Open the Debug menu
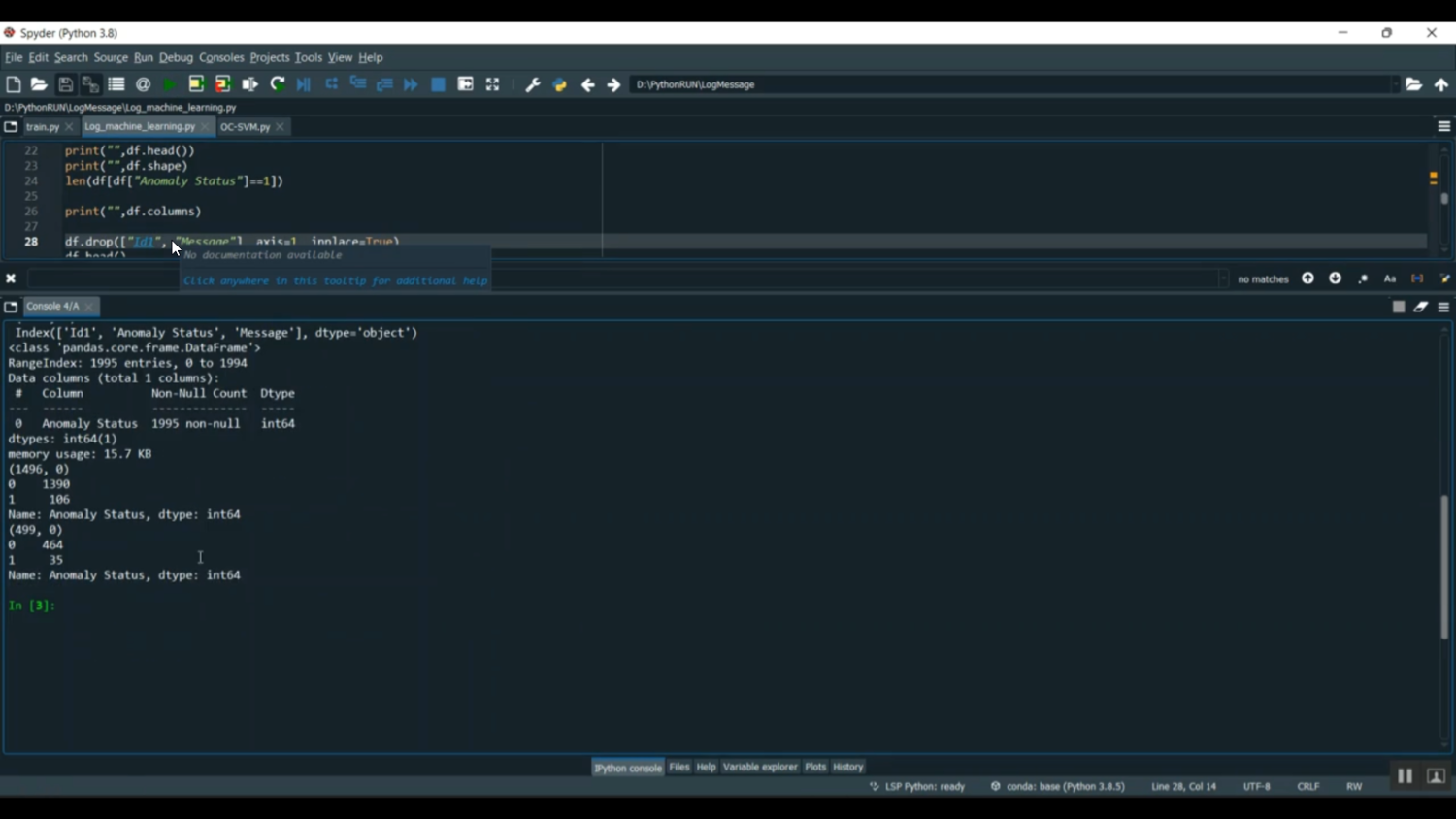This screenshot has width=1456, height=819. point(176,58)
